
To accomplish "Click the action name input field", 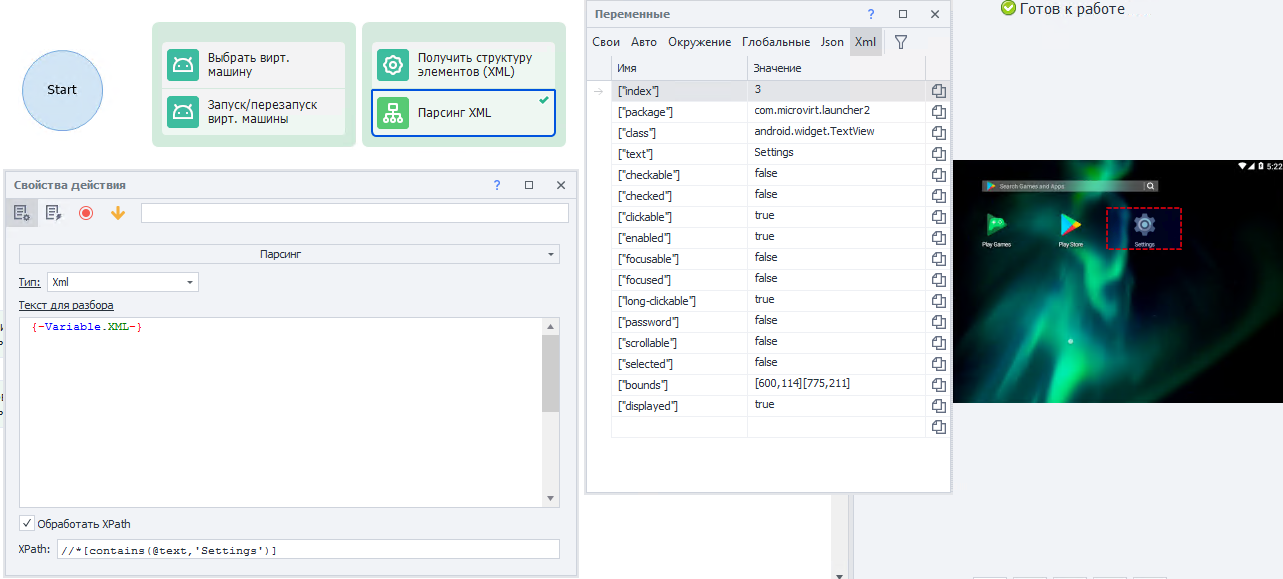I will tap(355, 212).
